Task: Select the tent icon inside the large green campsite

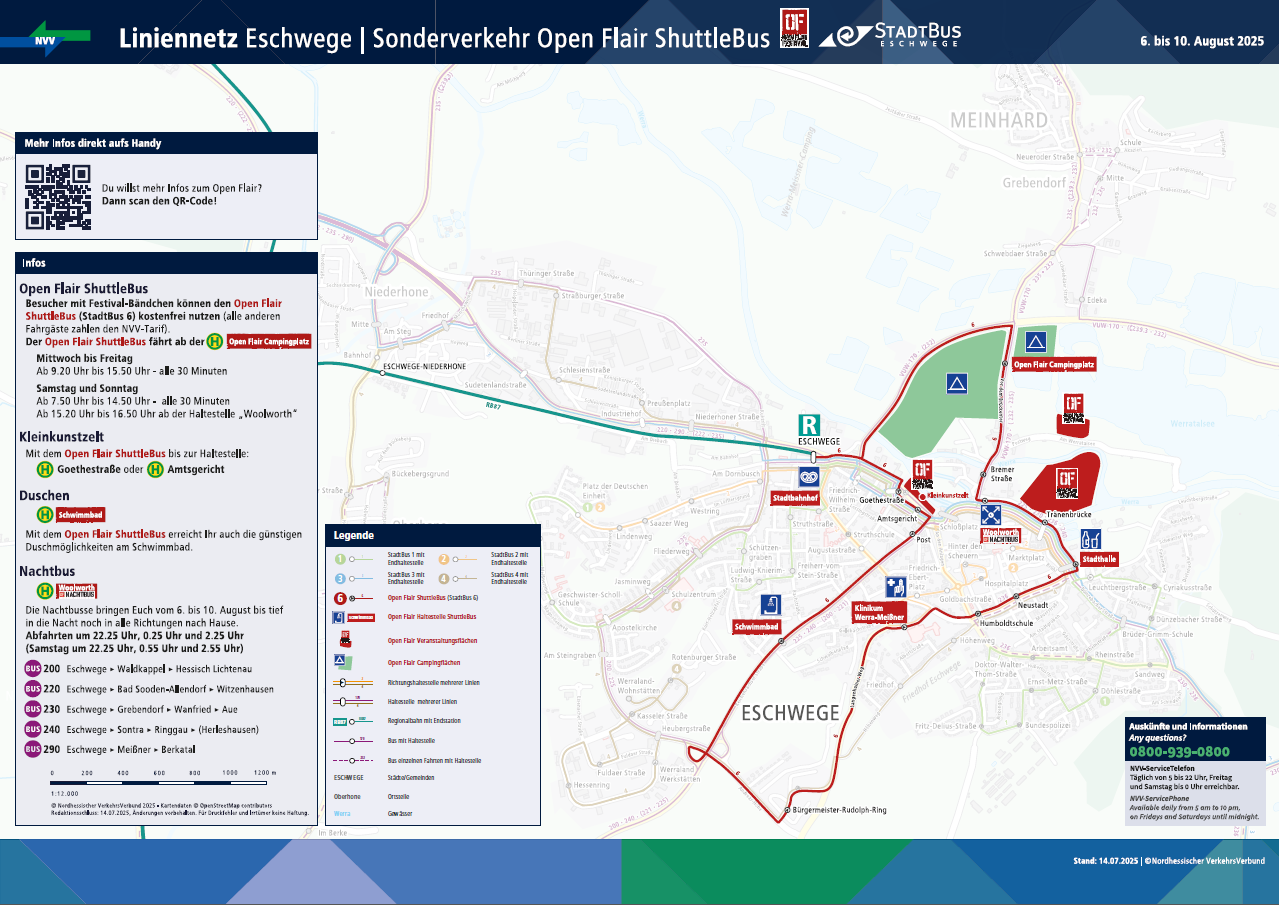Action: point(957,383)
